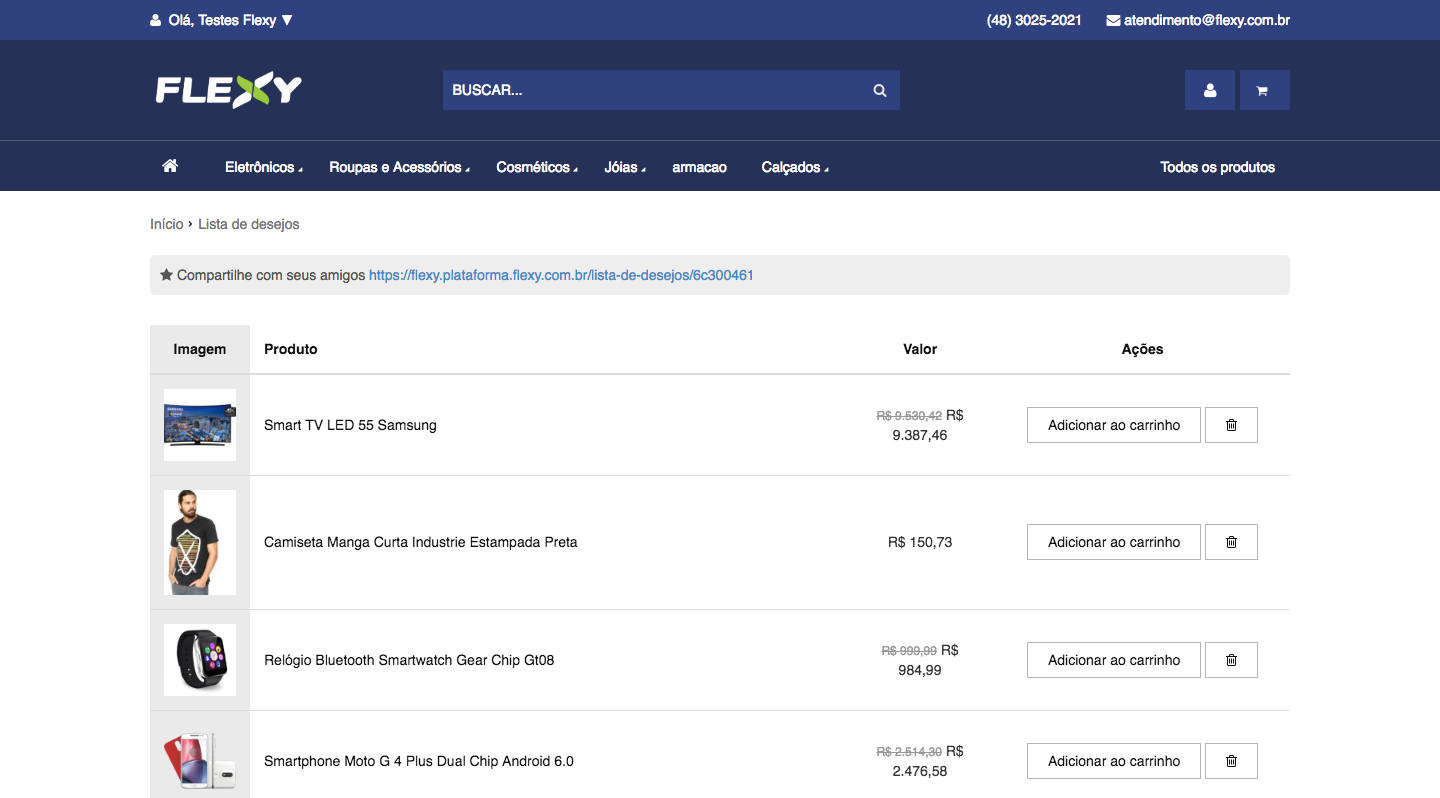Open Todos os produtos
Screen dimensions: 1440x798
tap(1217, 167)
